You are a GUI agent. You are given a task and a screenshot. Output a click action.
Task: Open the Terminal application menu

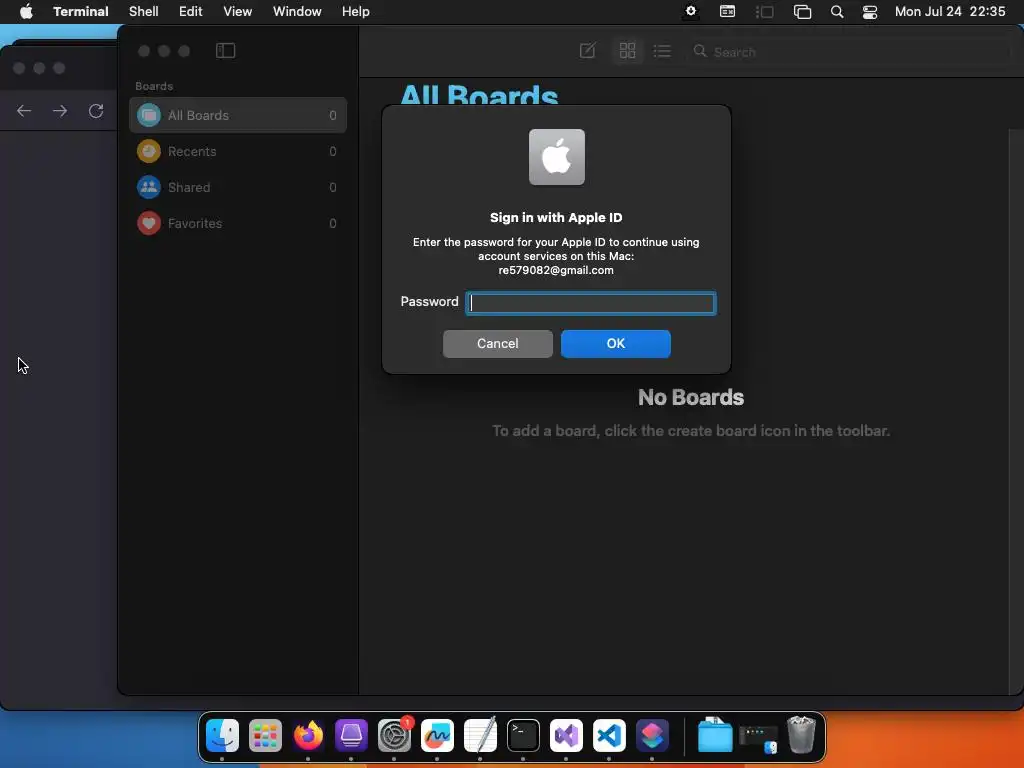(x=81, y=12)
